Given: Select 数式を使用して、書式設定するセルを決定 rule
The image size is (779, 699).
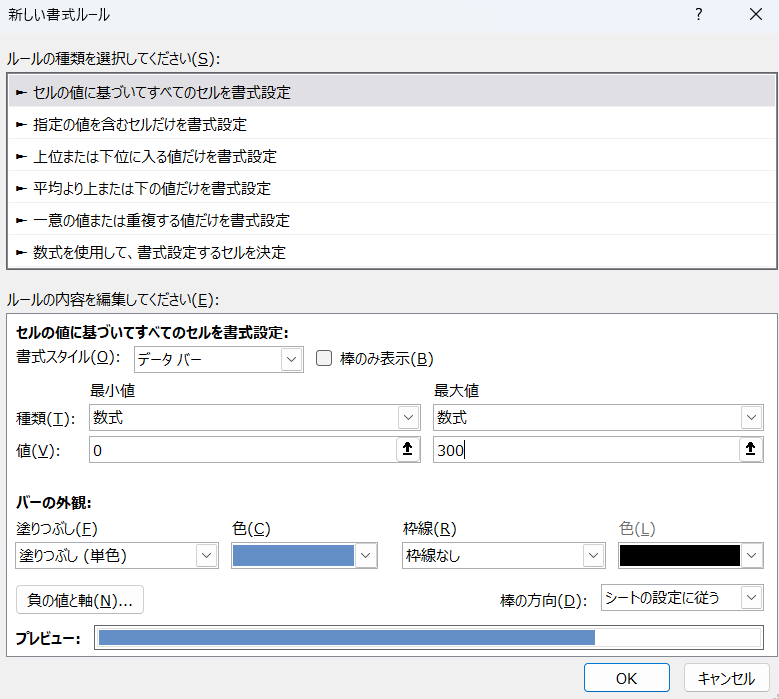Looking at the screenshot, I should 159,252.
